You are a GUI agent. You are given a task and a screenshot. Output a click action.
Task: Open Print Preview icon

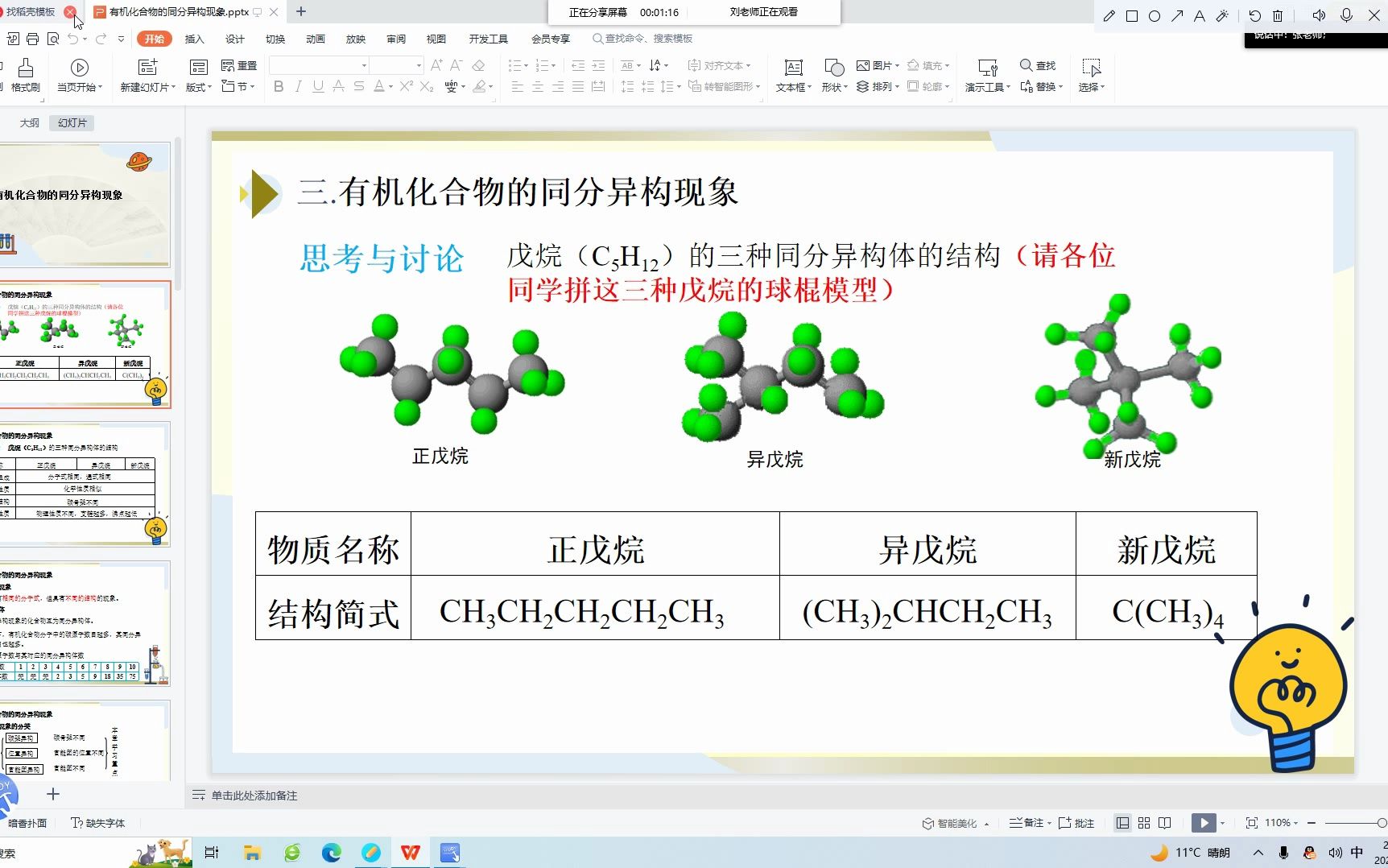click(53, 39)
